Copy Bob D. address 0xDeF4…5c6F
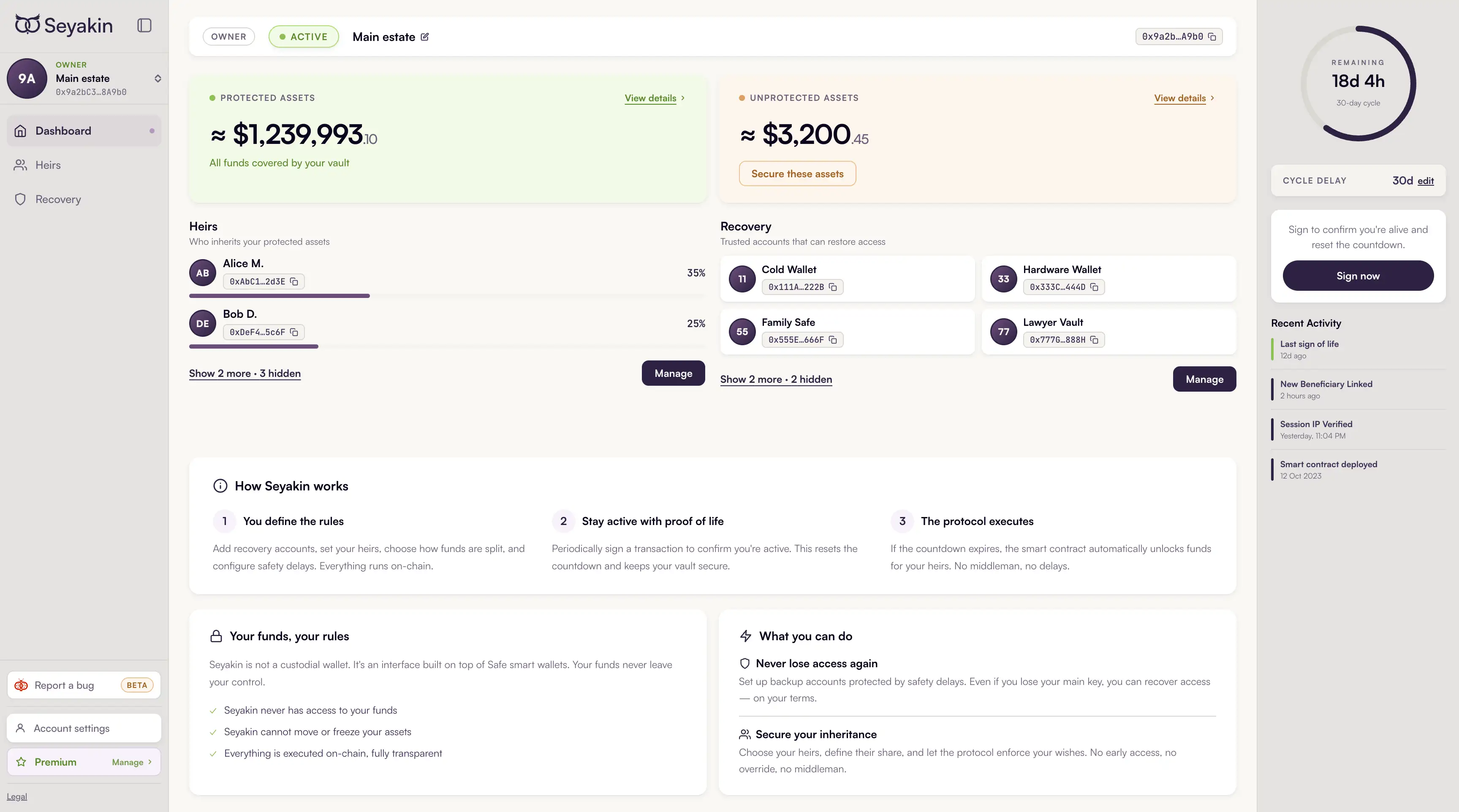Image resolution: width=1459 pixels, height=812 pixels. pyautogui.click(x=294, y=332)
